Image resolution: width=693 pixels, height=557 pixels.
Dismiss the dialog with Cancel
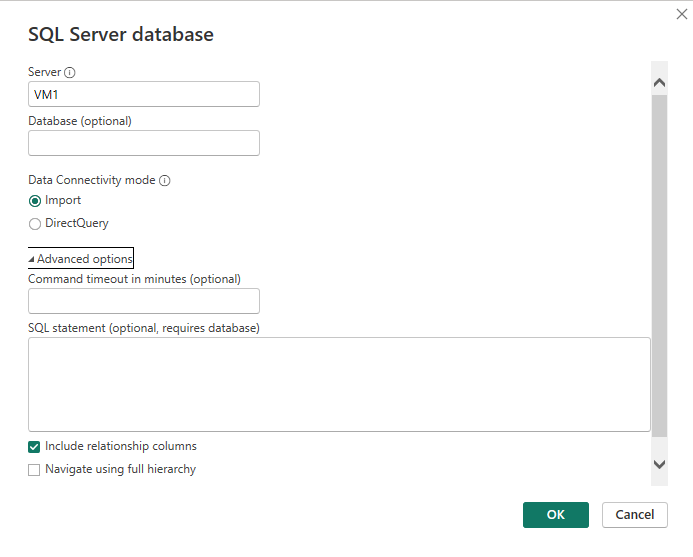[x=635, y=515]
